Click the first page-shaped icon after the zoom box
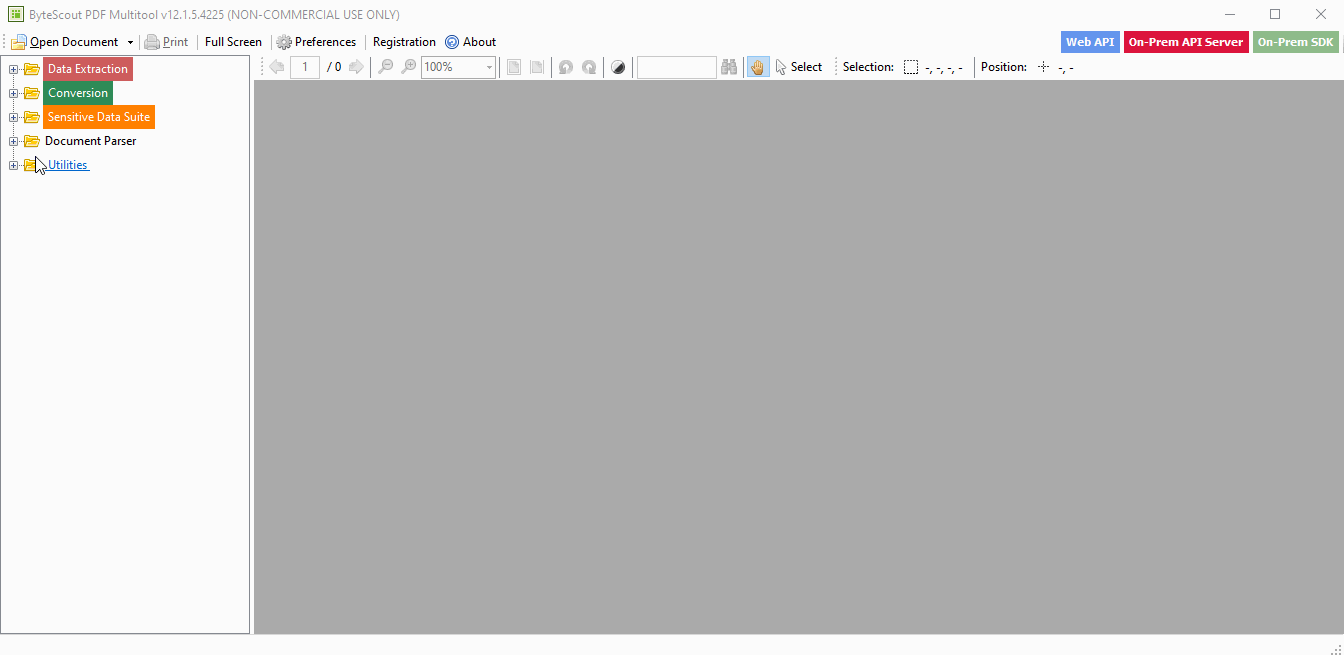 point(514,67)
